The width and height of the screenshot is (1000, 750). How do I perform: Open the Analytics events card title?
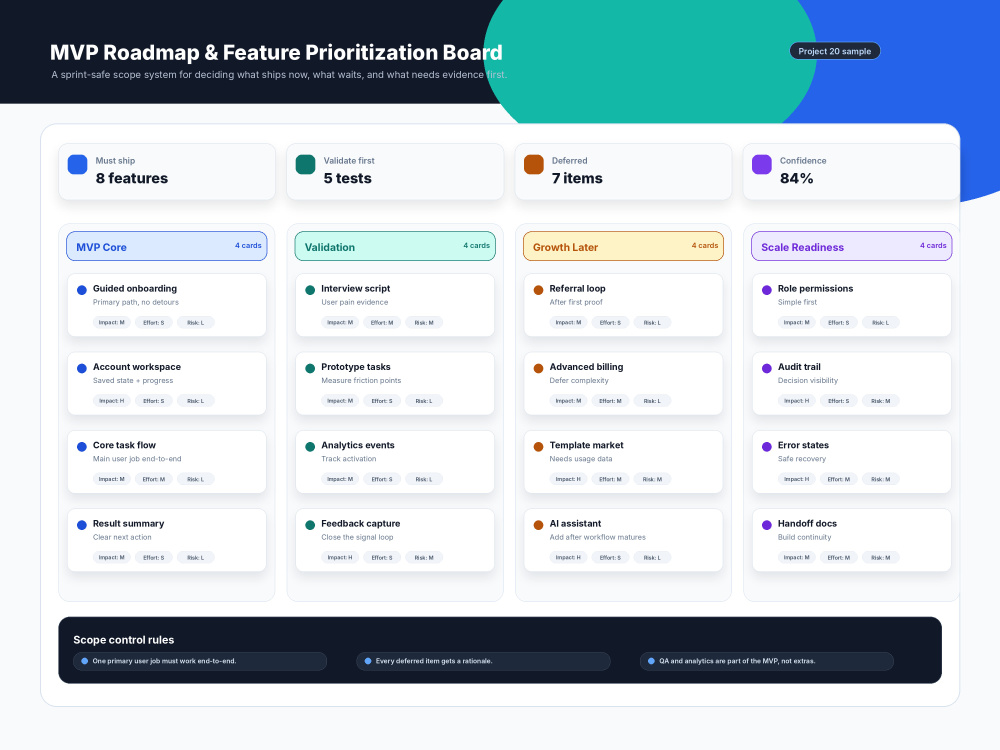click(x=358, y=445)
